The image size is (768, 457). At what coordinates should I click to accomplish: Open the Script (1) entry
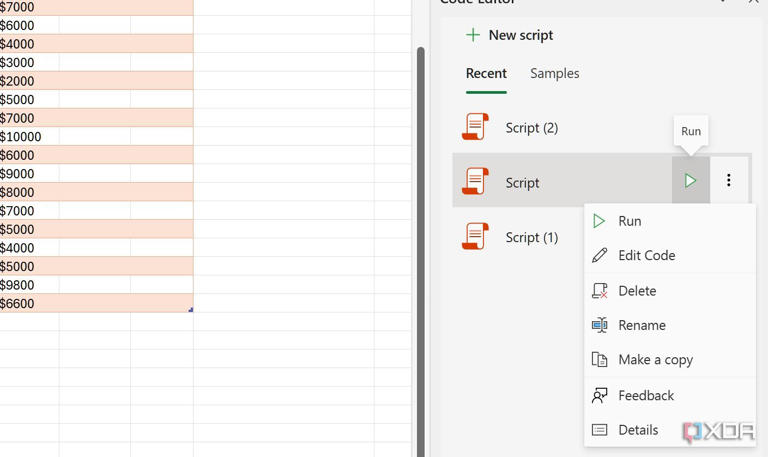point(531,238)
